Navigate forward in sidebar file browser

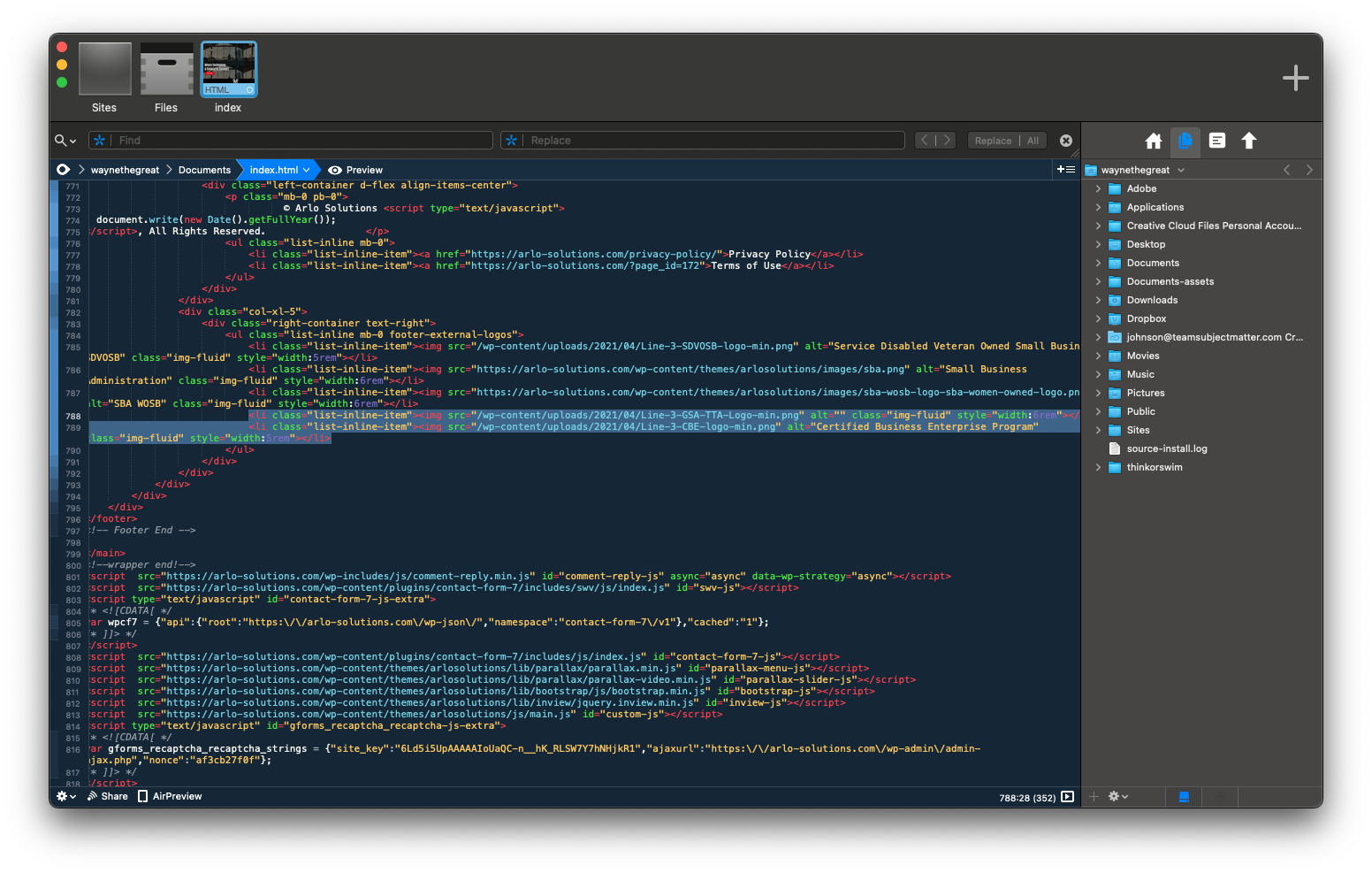[x=1309, y=170]
